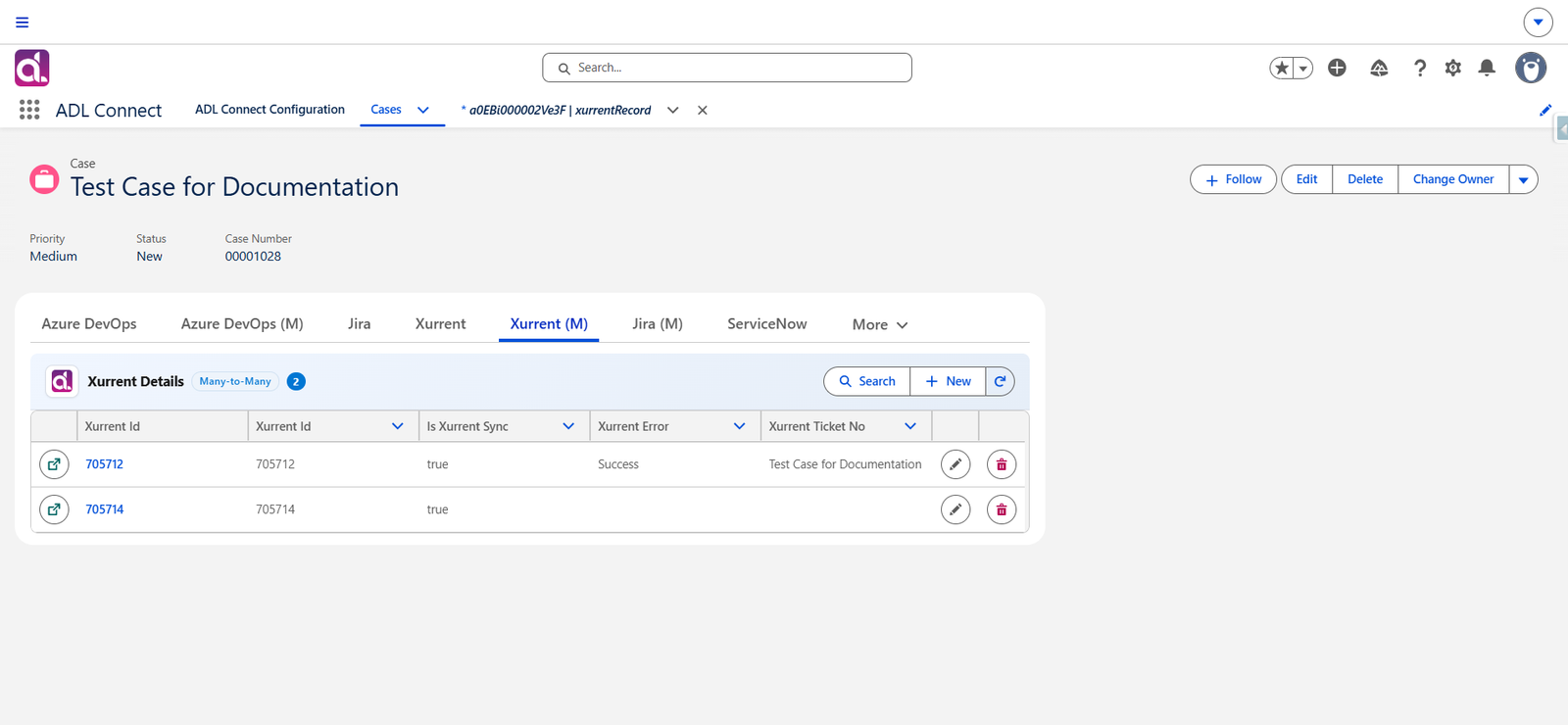Click the Delete case button
Screen dimensions: 1568x725
(x=1365, y=179)
